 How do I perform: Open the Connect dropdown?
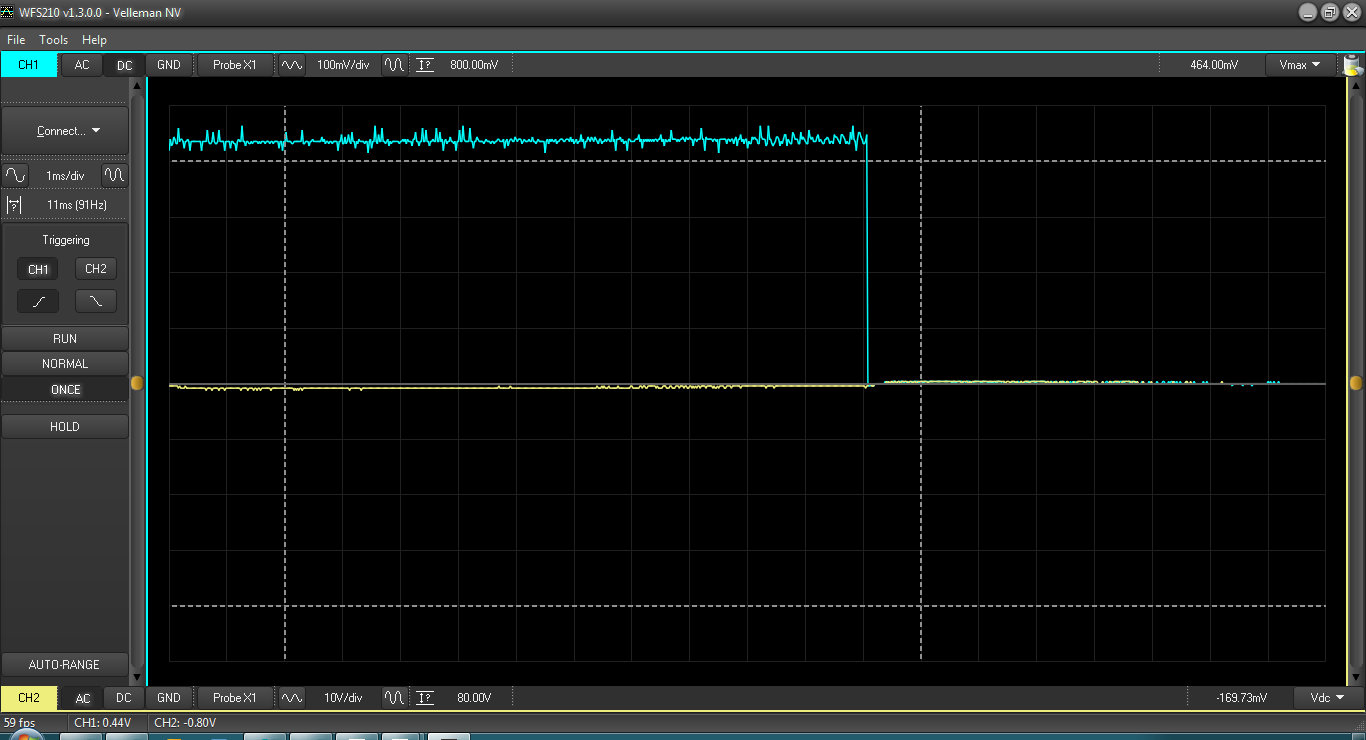(x=66, y=131)
